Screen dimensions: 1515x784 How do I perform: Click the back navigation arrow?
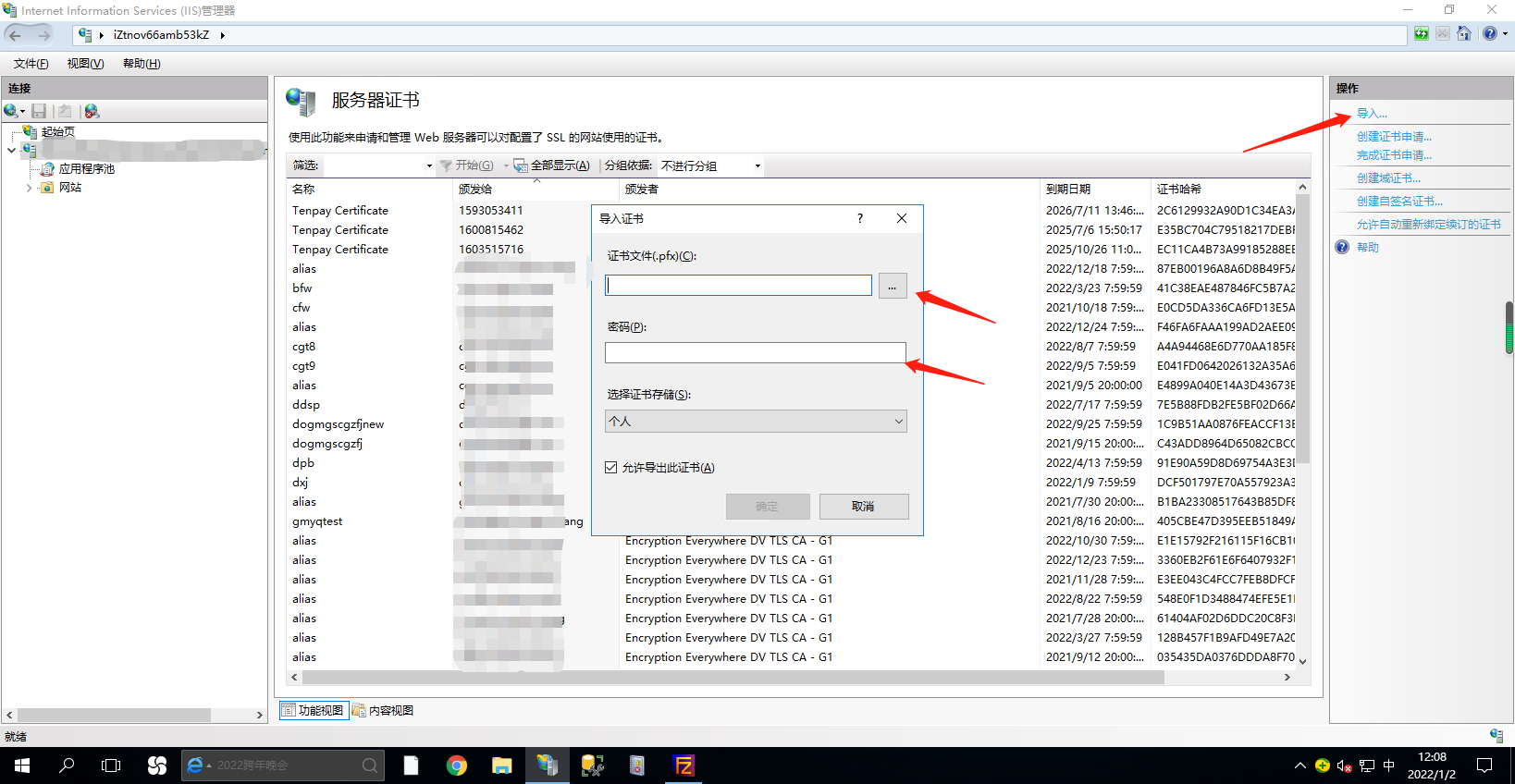click(x=16, y=35)
